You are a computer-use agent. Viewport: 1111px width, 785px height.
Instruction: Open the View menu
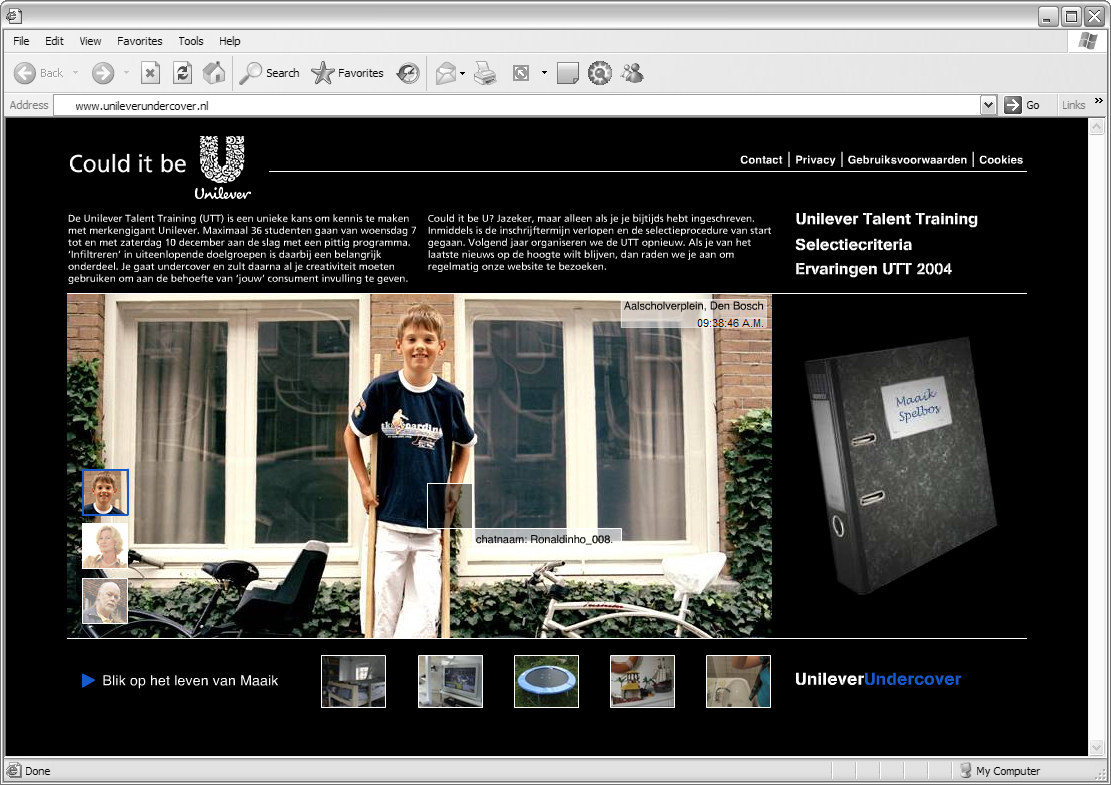tap(90, 41)
